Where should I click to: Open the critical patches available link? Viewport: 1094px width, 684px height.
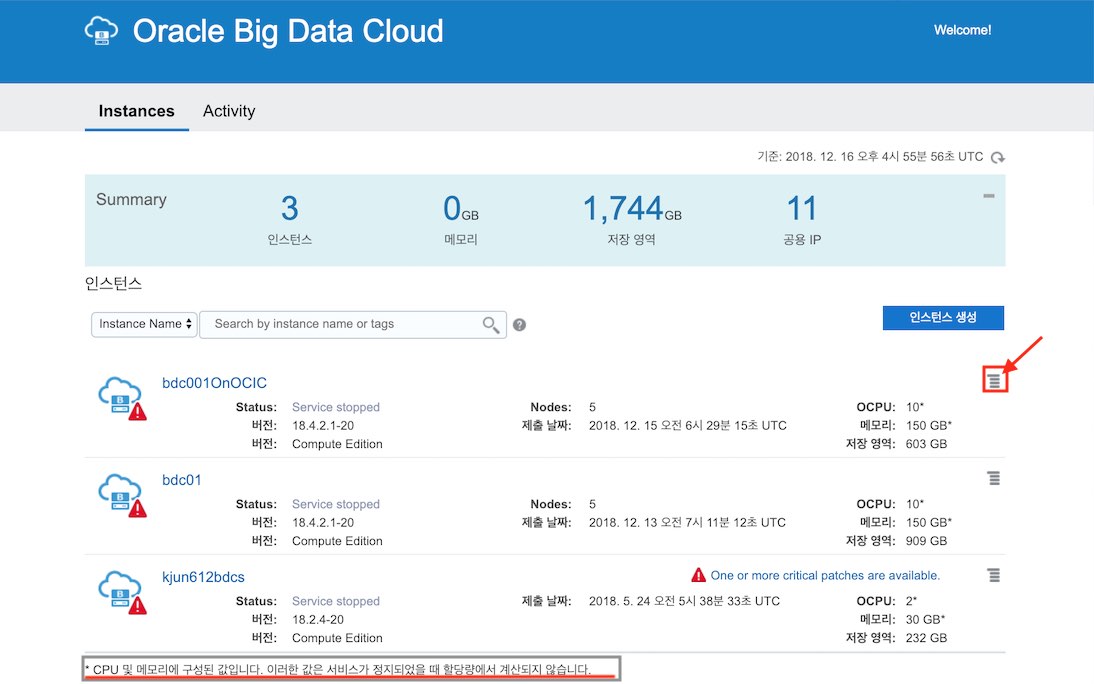point(825,575)
